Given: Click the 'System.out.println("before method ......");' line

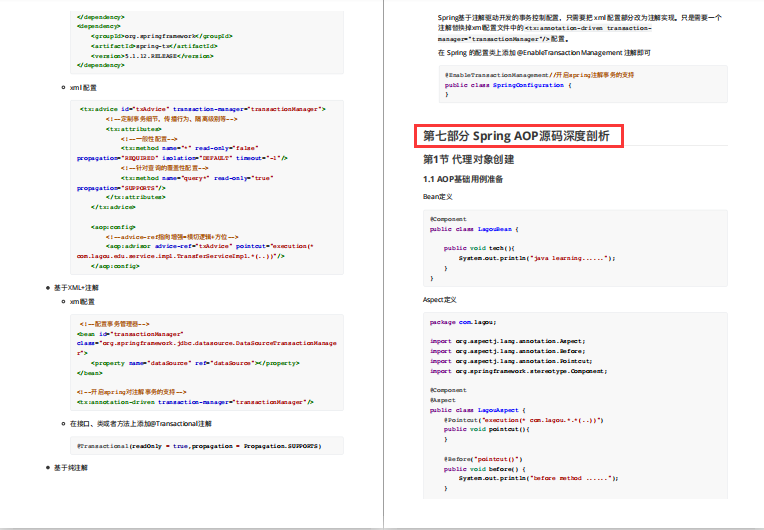Looking at the screenshot, I should point(538,478).
